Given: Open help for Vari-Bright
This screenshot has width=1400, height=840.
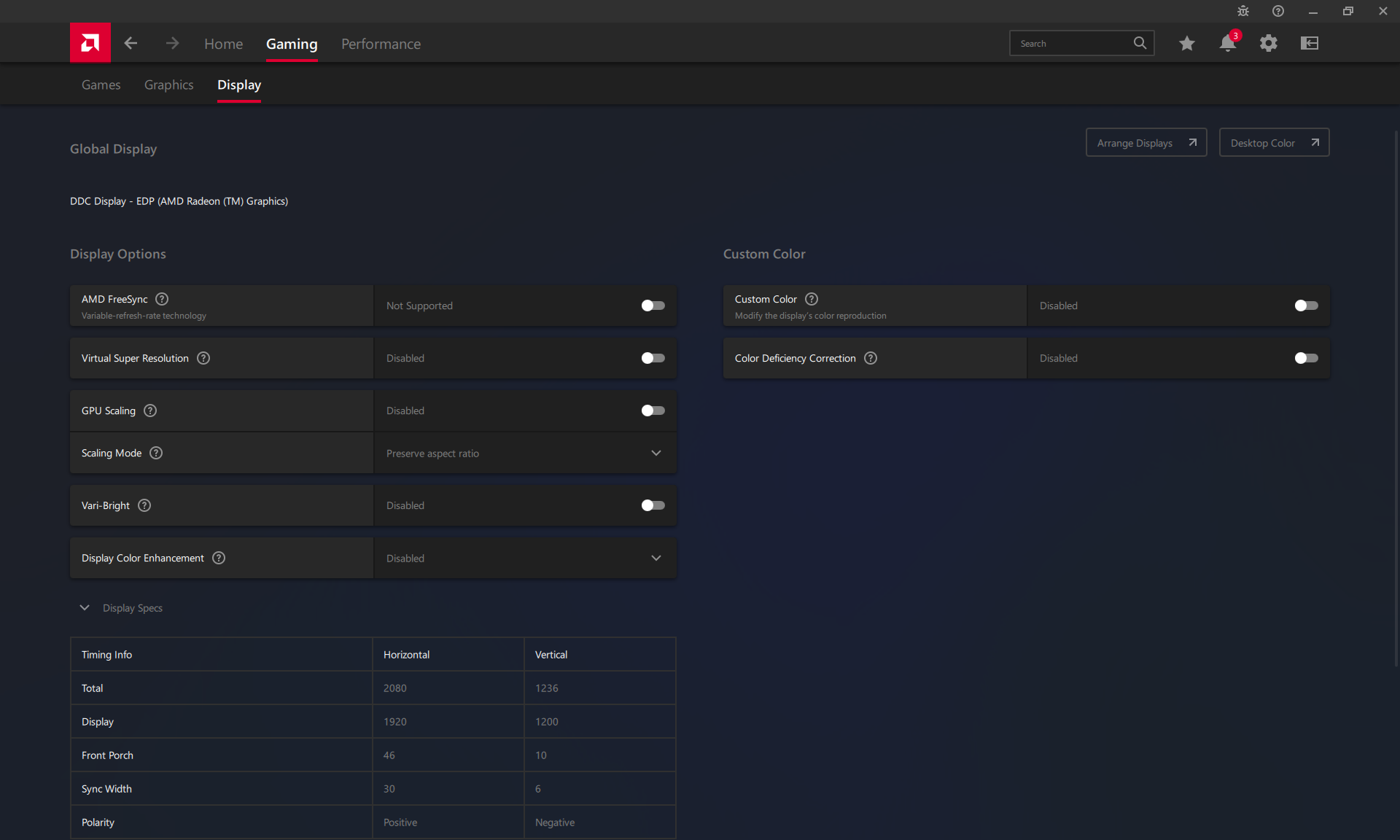Looking at the screenshot, I should coord(144,505).
